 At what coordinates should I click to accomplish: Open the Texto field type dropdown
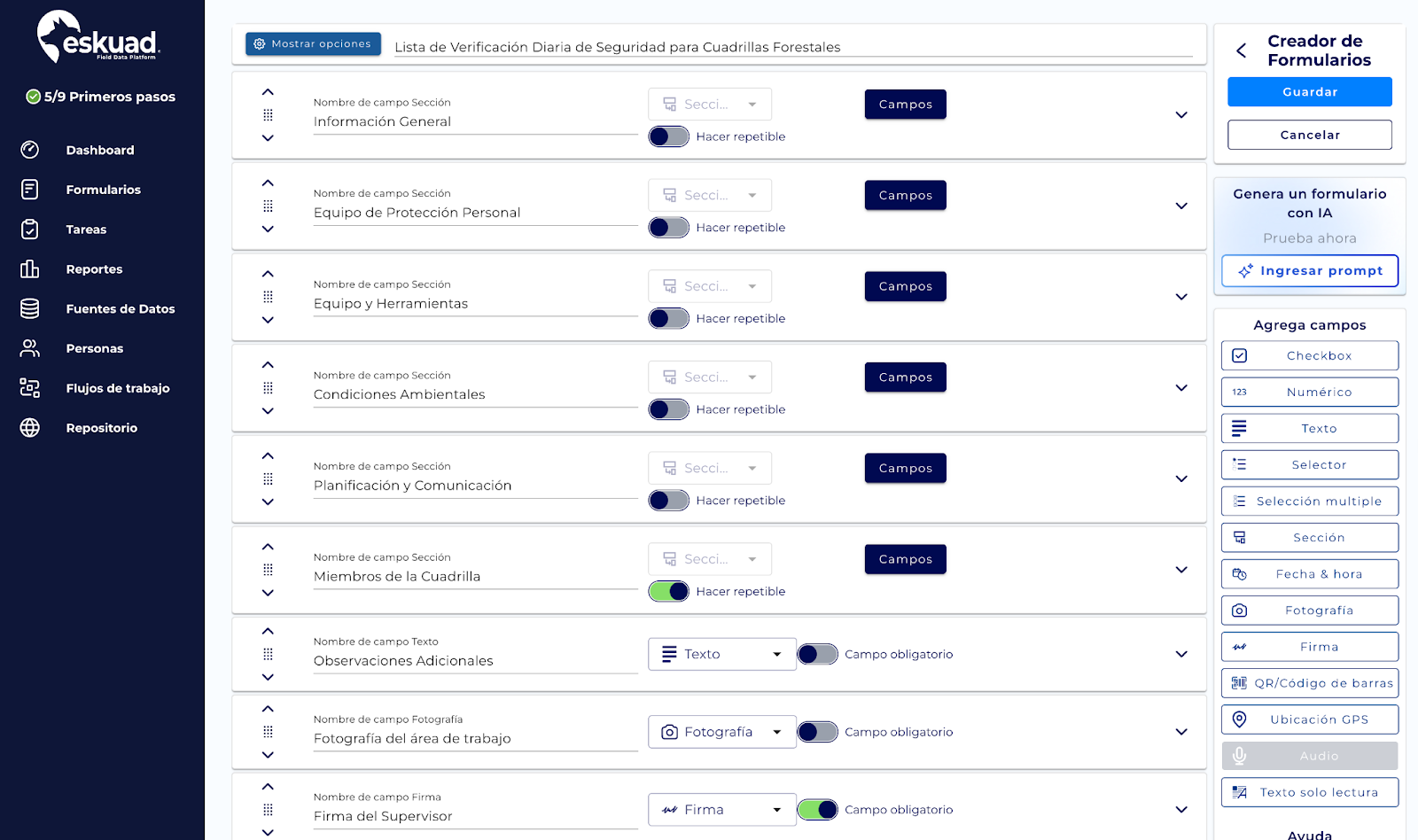click(722, 654)
